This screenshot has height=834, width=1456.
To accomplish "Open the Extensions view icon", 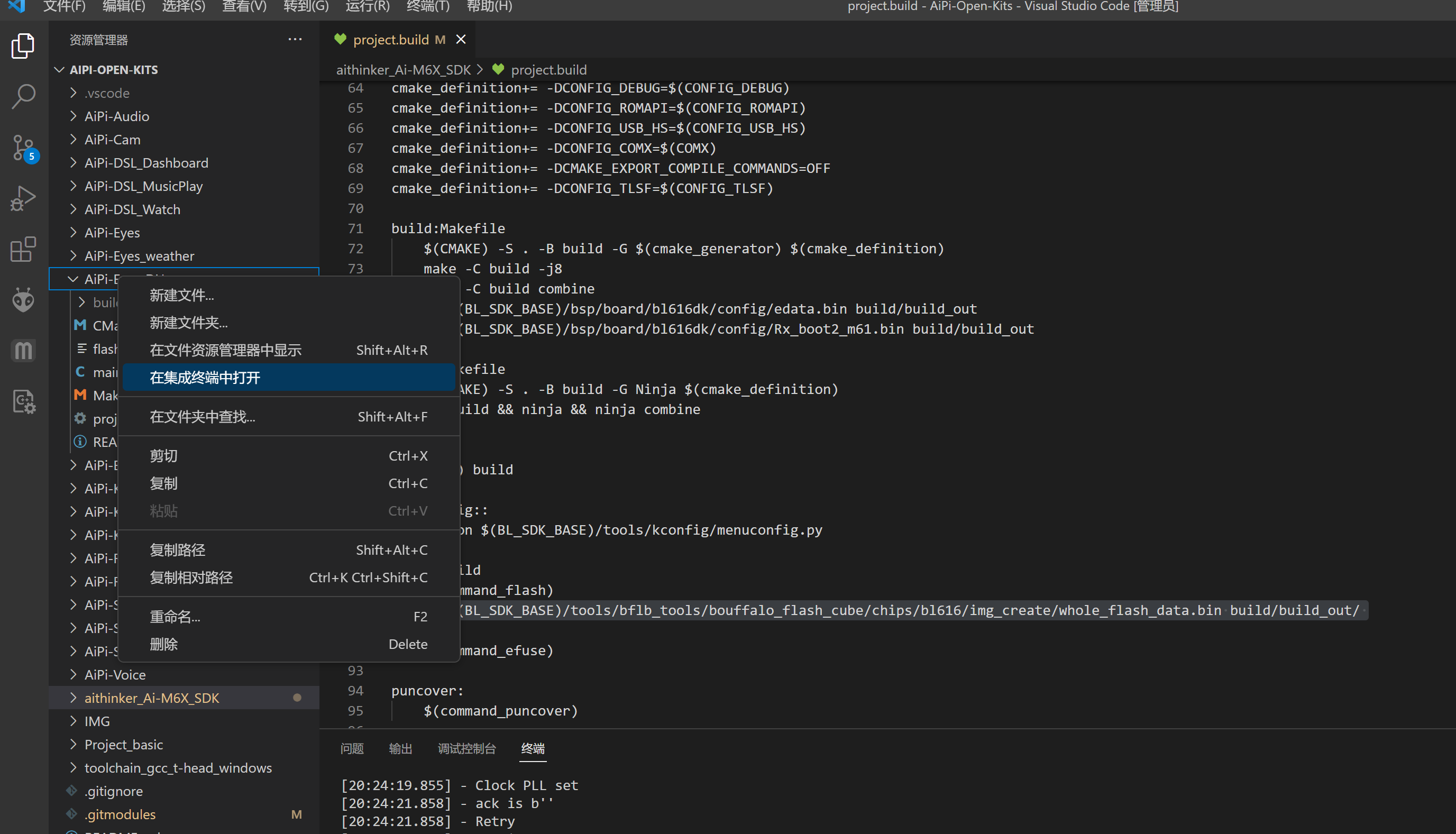I will point(23,249).
